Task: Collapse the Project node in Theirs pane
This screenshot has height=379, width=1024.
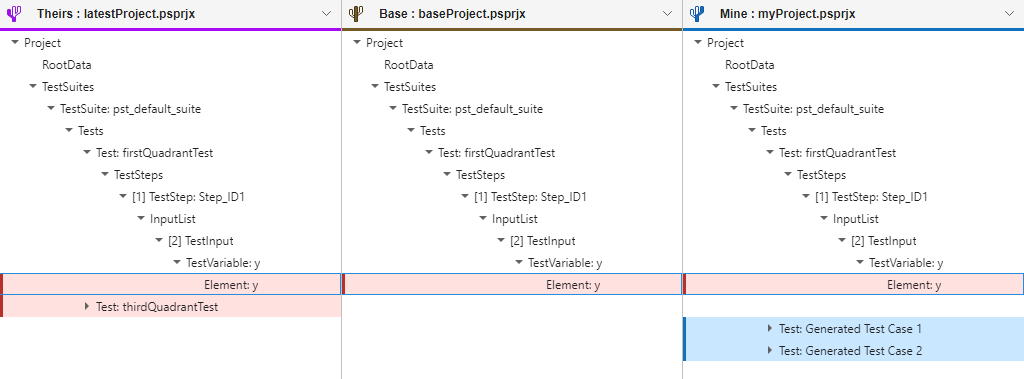Action: point(15,42)
